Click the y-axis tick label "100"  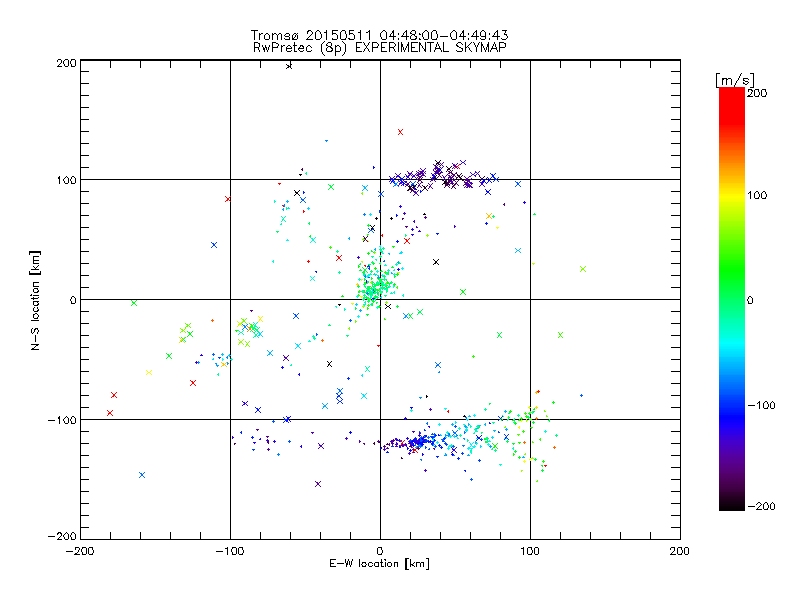pos(66,180)
